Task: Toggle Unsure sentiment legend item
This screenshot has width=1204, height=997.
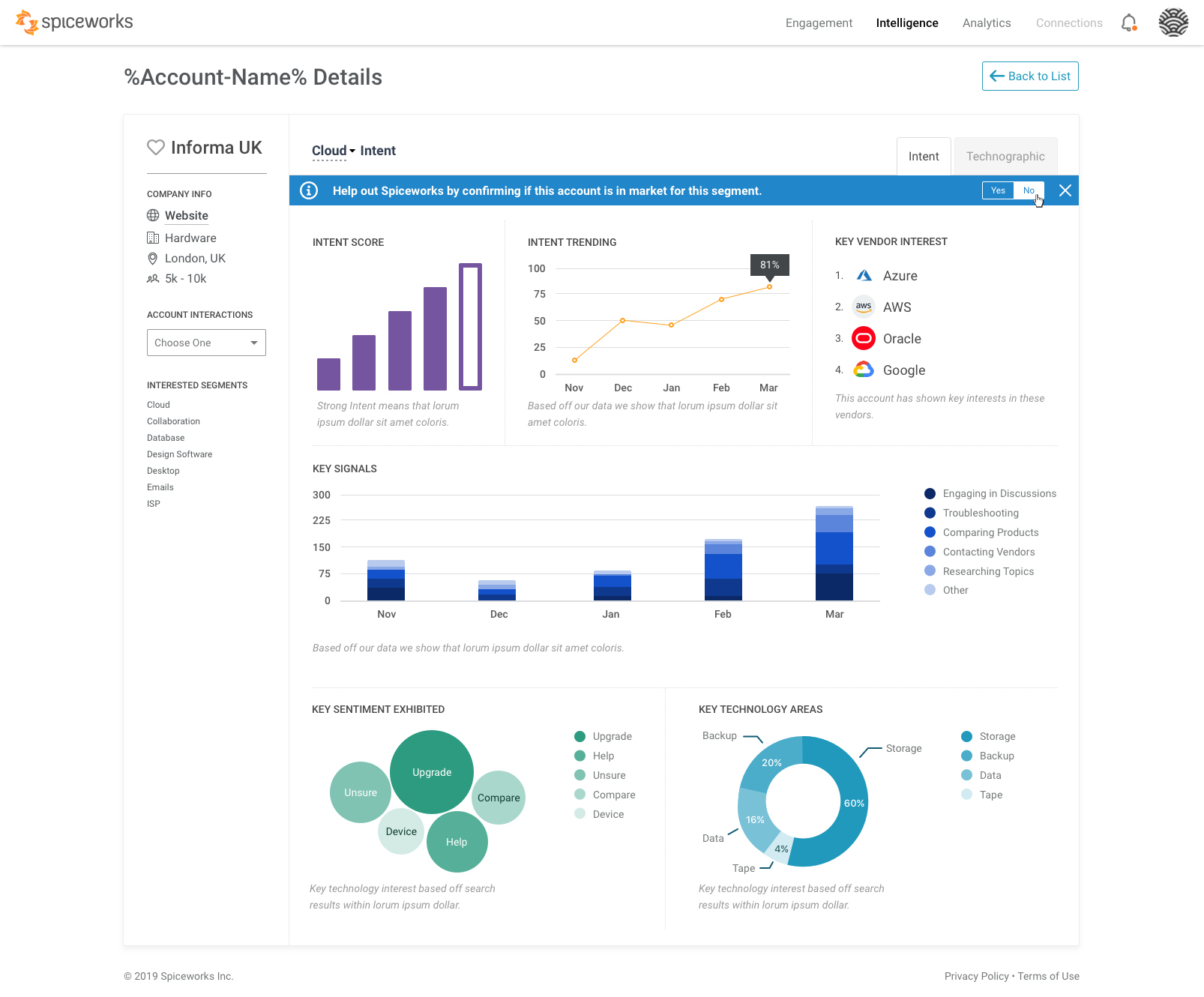Action: pos(600,775)
